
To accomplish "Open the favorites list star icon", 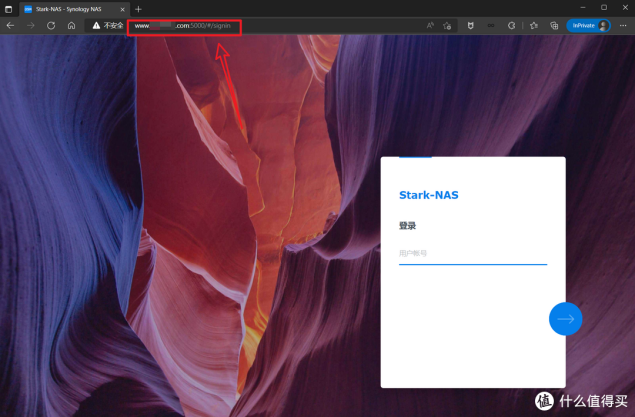I will point(534,26).
